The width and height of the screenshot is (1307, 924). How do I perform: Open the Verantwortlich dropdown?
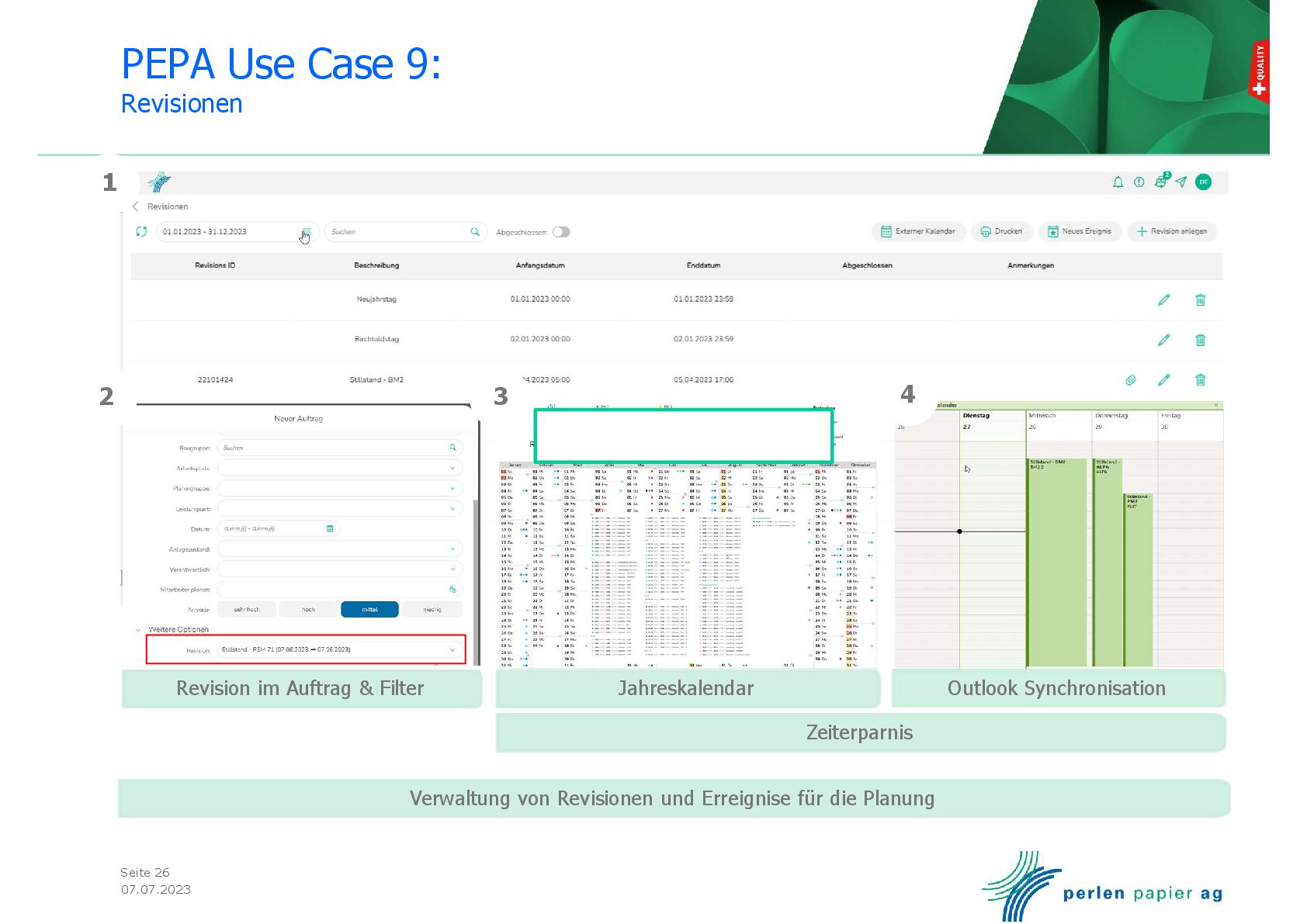[x=340, y=569]
